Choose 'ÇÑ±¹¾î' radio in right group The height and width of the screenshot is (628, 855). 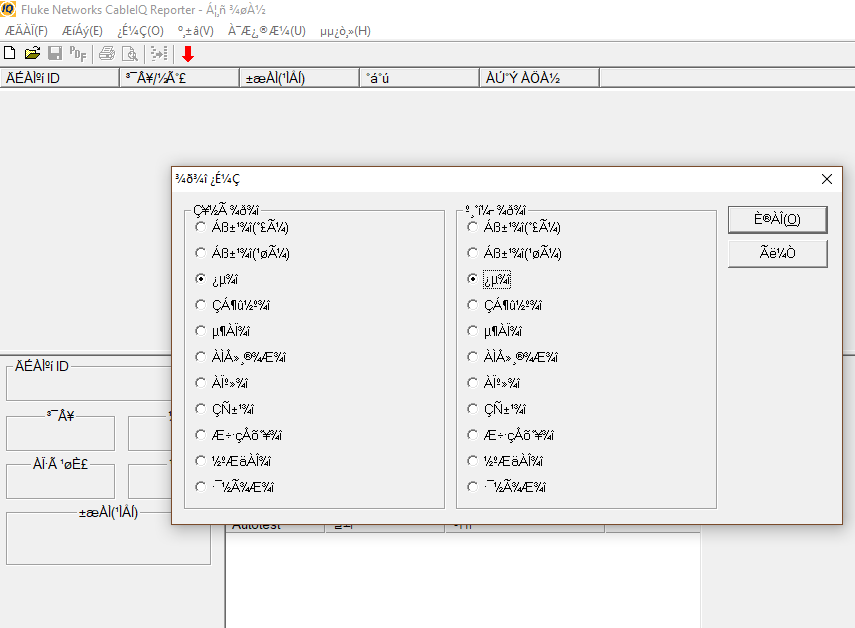pos(497,409)
